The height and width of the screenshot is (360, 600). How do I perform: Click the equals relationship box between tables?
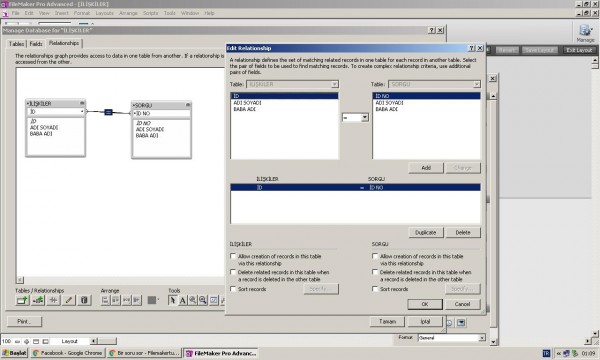[108, 112]
